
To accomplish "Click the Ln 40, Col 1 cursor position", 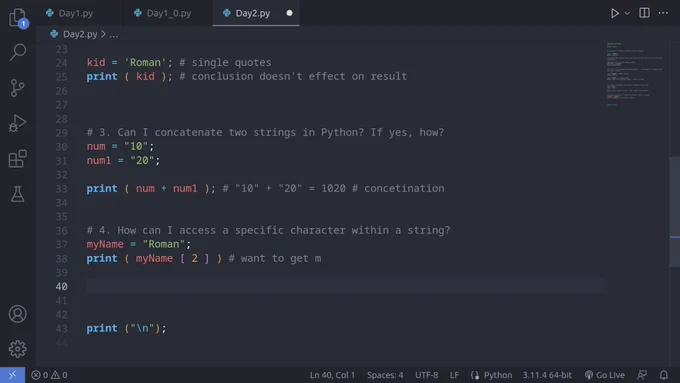I will click(x=332, y=375).
